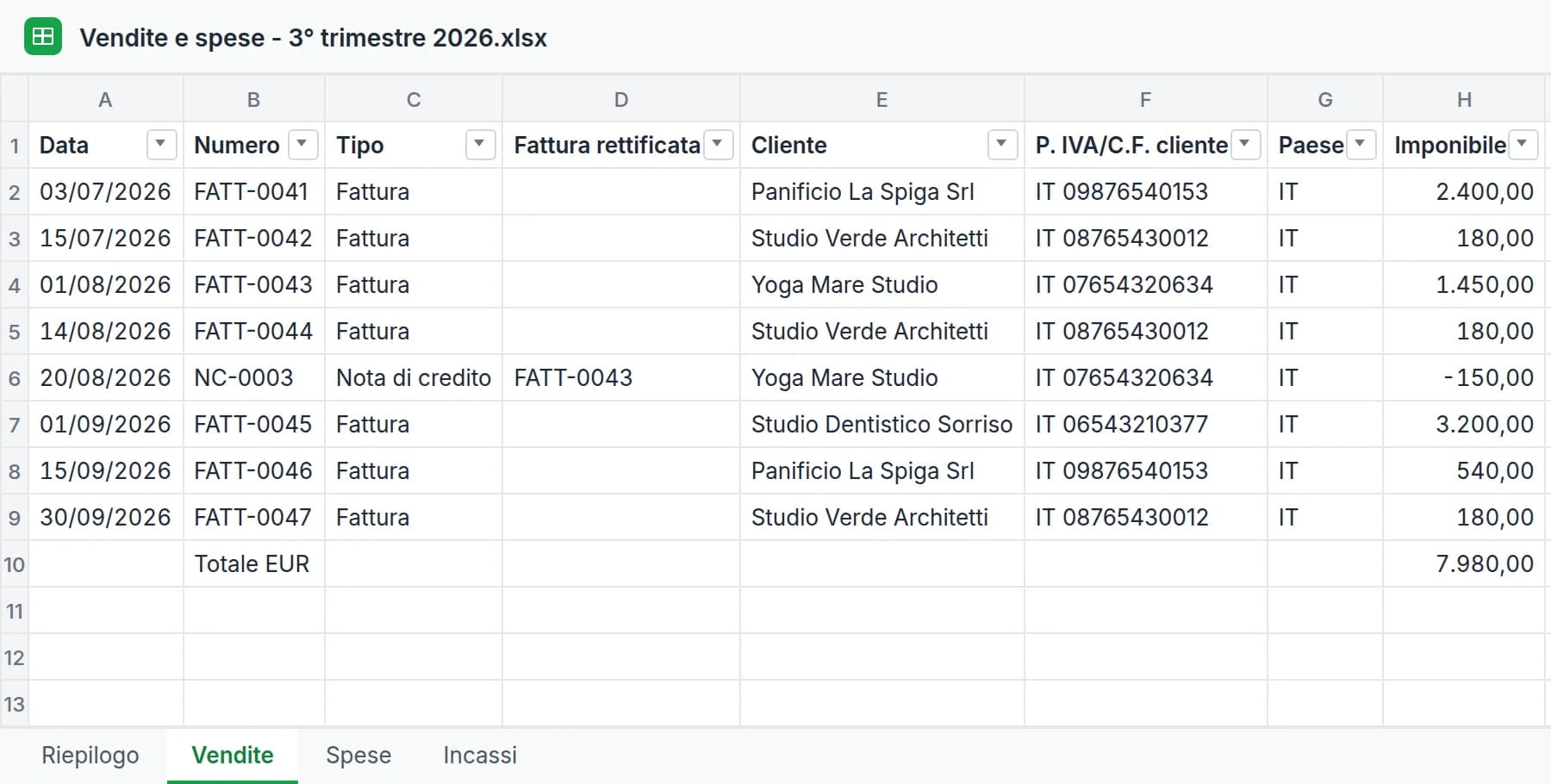Select the FATT-0046 invoice number cell
The image size is (1551, 784).
pos(254,470)
